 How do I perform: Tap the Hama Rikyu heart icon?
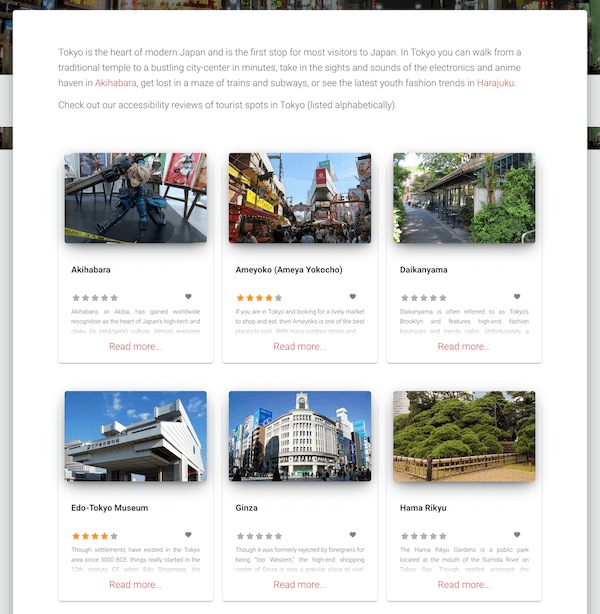click(517, 535)
